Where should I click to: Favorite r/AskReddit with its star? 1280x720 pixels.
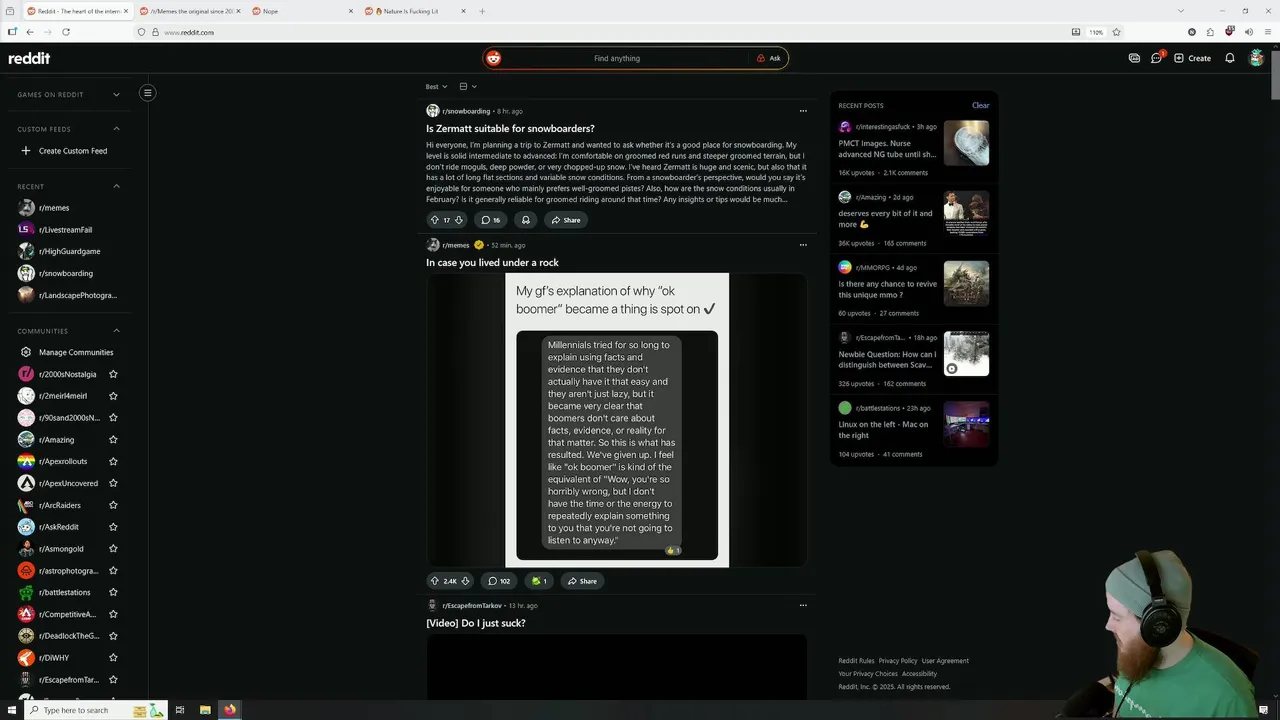pos(113,527)
